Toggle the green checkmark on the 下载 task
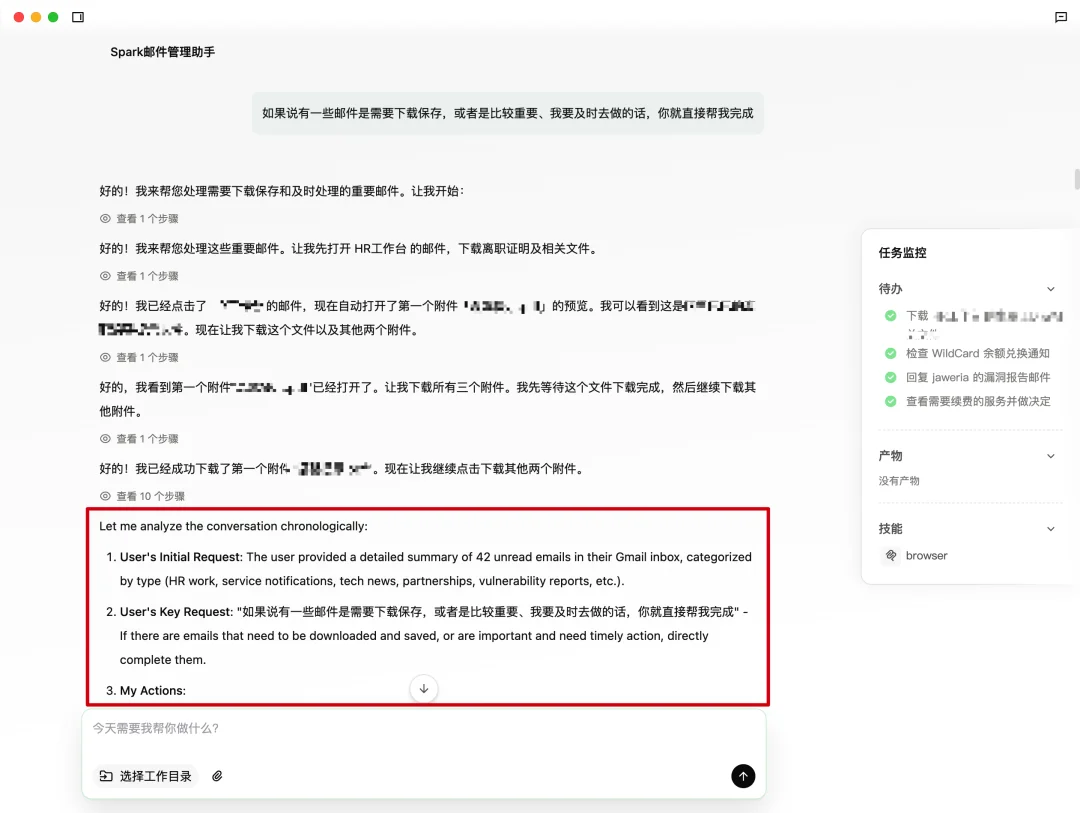The height and width of the screenshot is (813, 1080). [890, 315]
